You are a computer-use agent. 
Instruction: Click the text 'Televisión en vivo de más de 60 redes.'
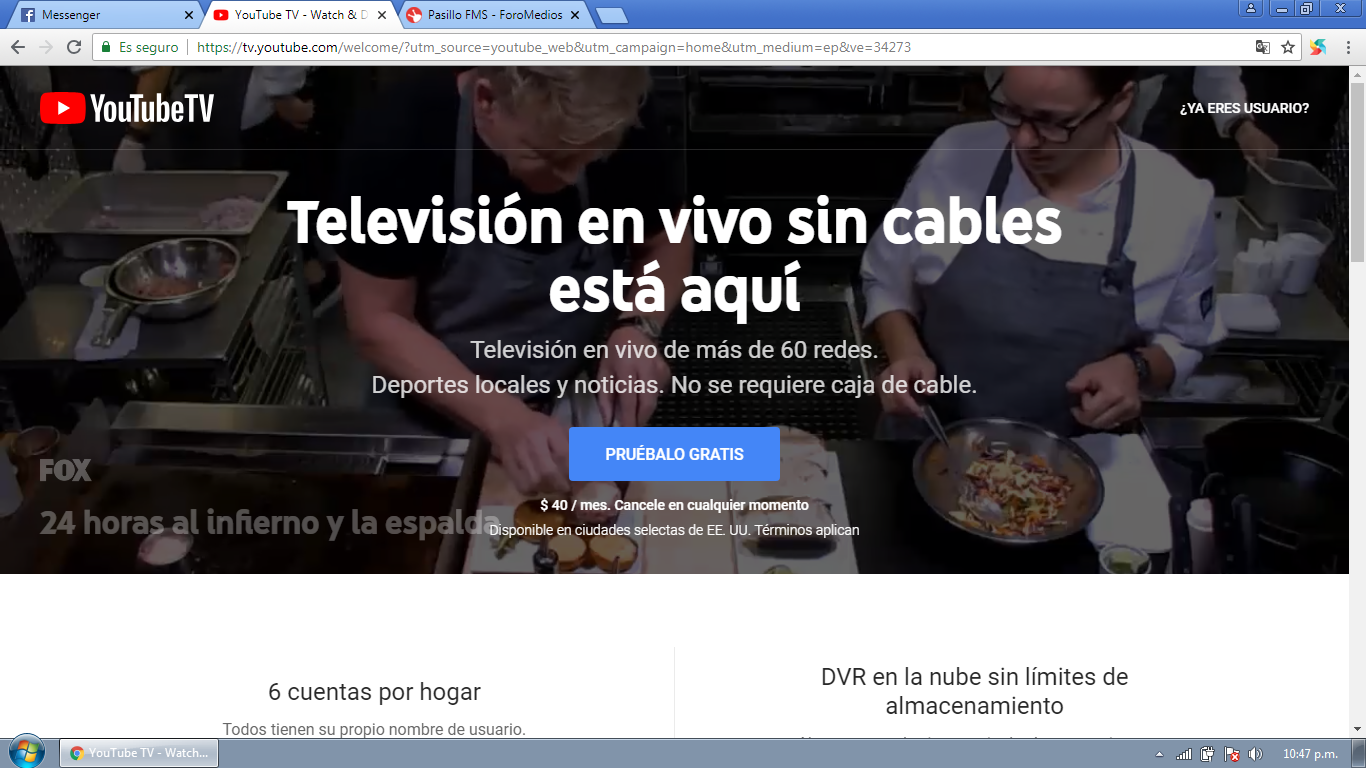(x=674, y=350)
